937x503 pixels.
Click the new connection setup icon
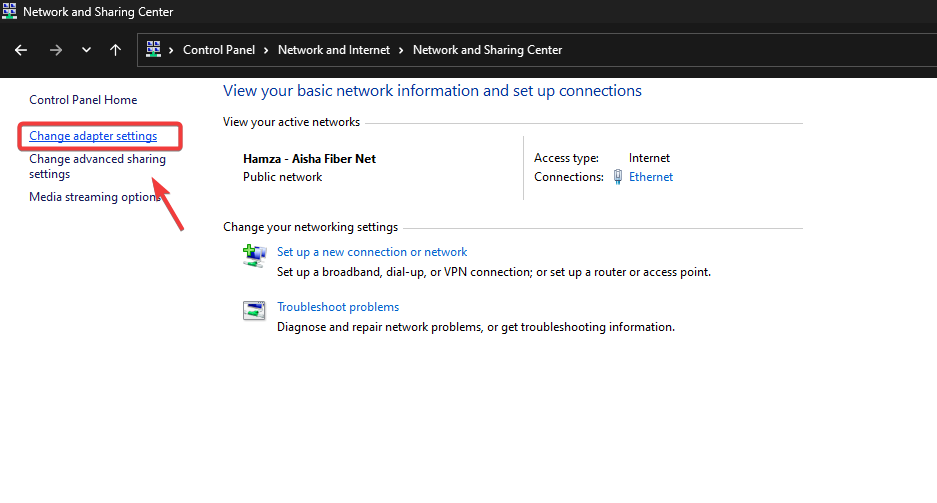[254, 256]
